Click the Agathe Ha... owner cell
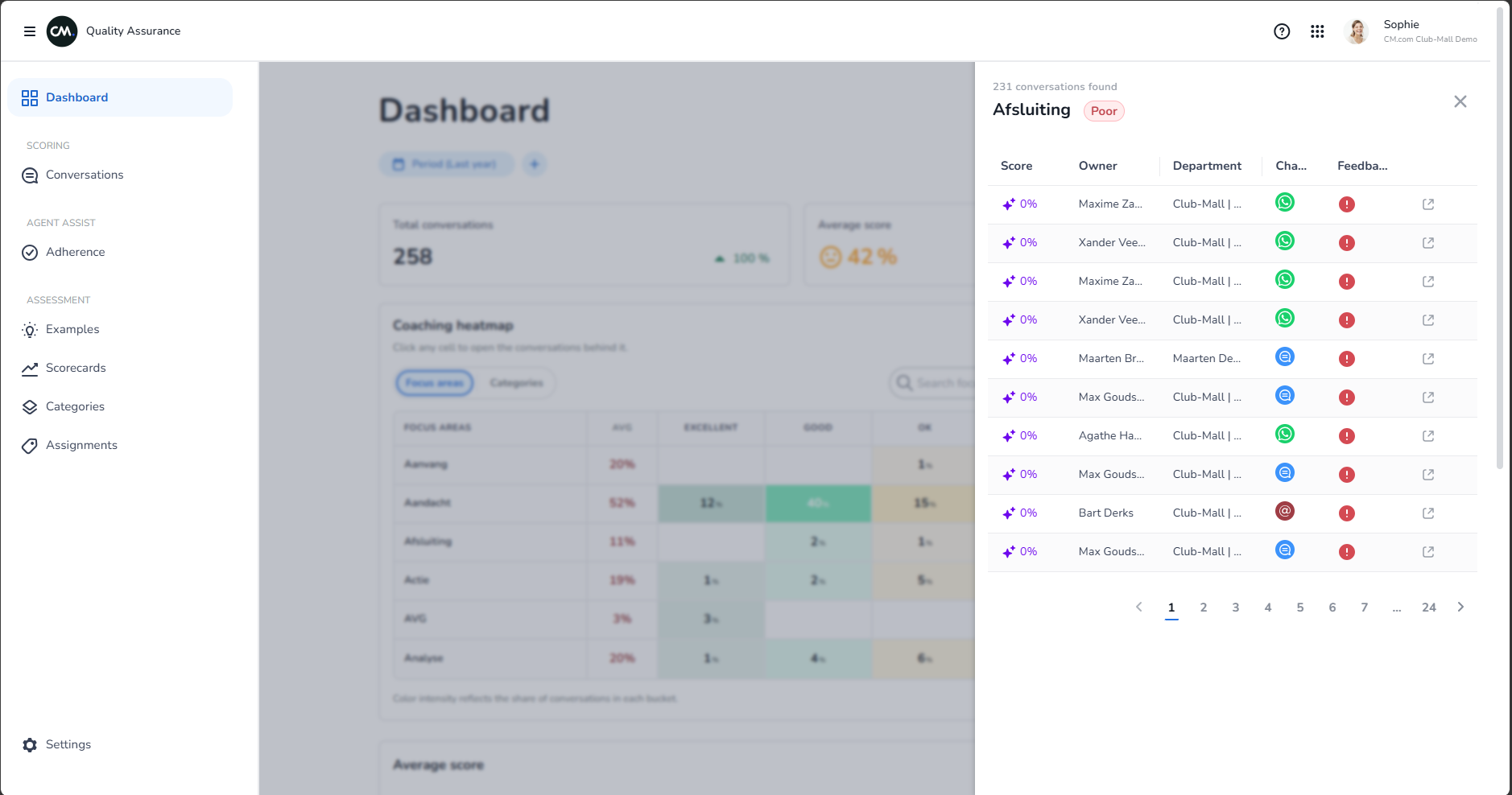Image resolution: width=1512 pixels, height=795 pixels. coord(1110,436)
